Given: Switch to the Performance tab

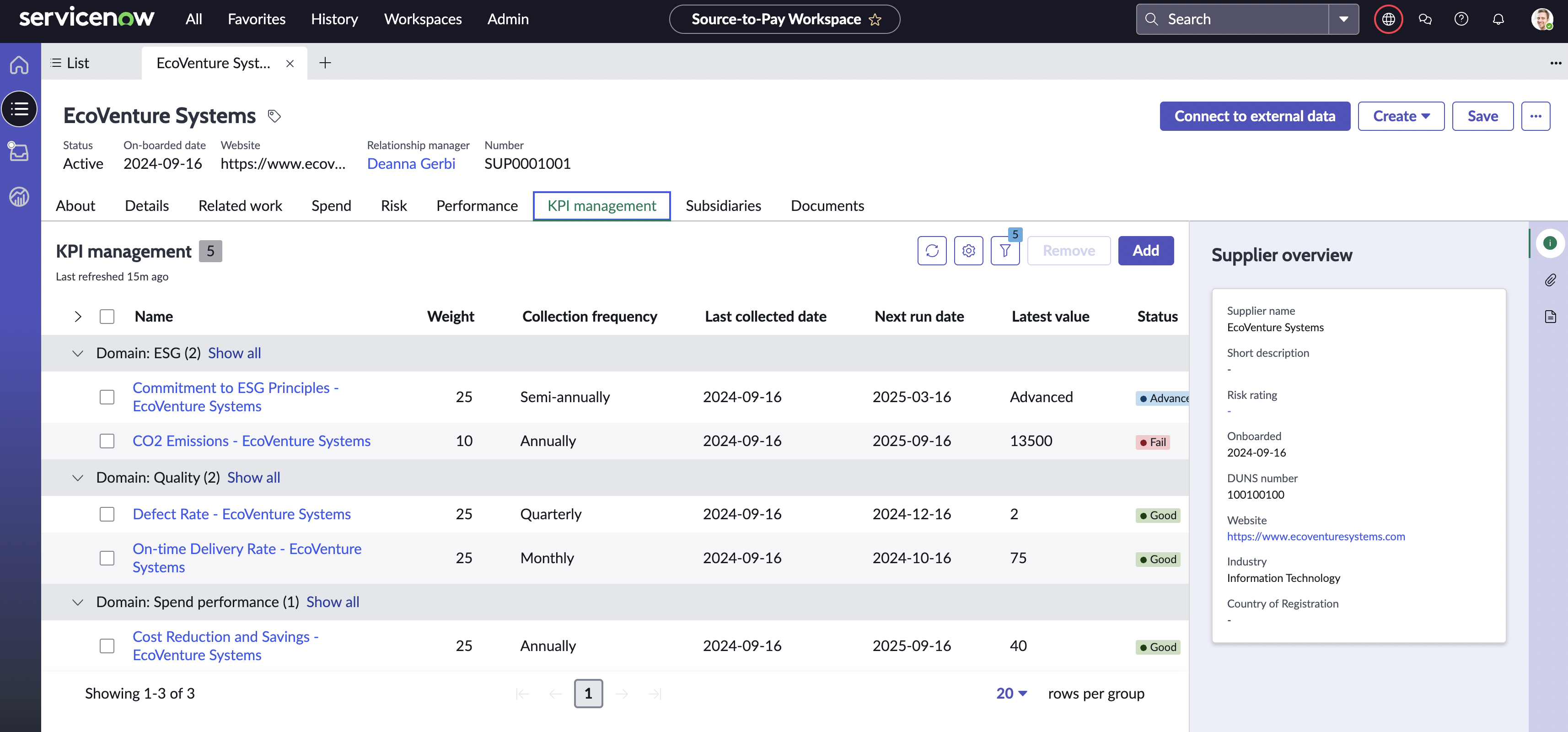Looking at the screenshot, I should pyautogui.click(x=477, y=206).
